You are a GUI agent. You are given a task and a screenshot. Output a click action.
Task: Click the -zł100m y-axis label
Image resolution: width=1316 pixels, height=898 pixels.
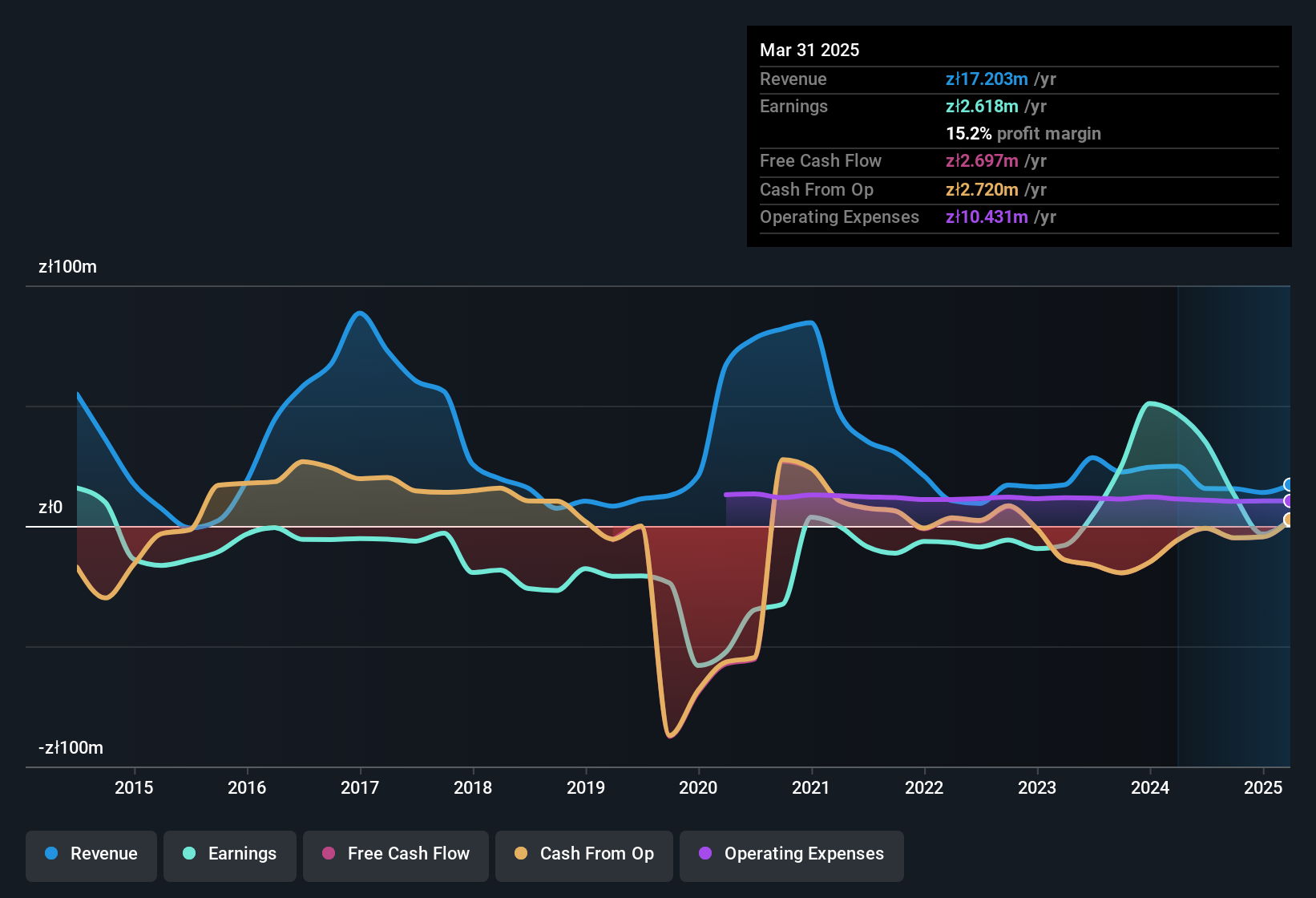[x=71, y=748]
